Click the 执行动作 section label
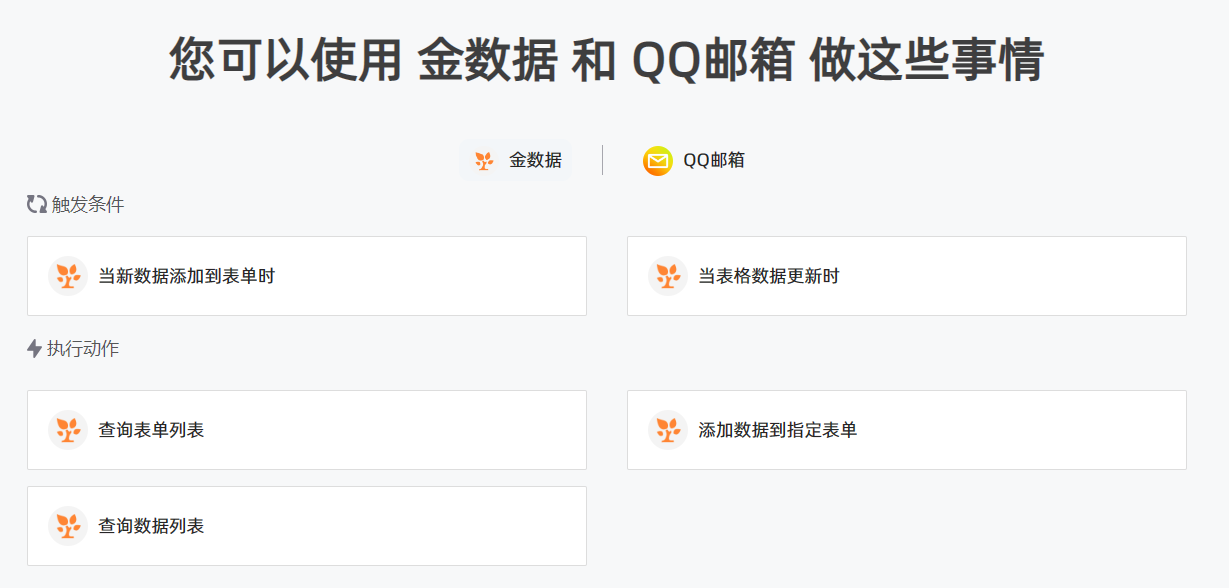This screenshot has width=1229, height=588. (83, 349)
